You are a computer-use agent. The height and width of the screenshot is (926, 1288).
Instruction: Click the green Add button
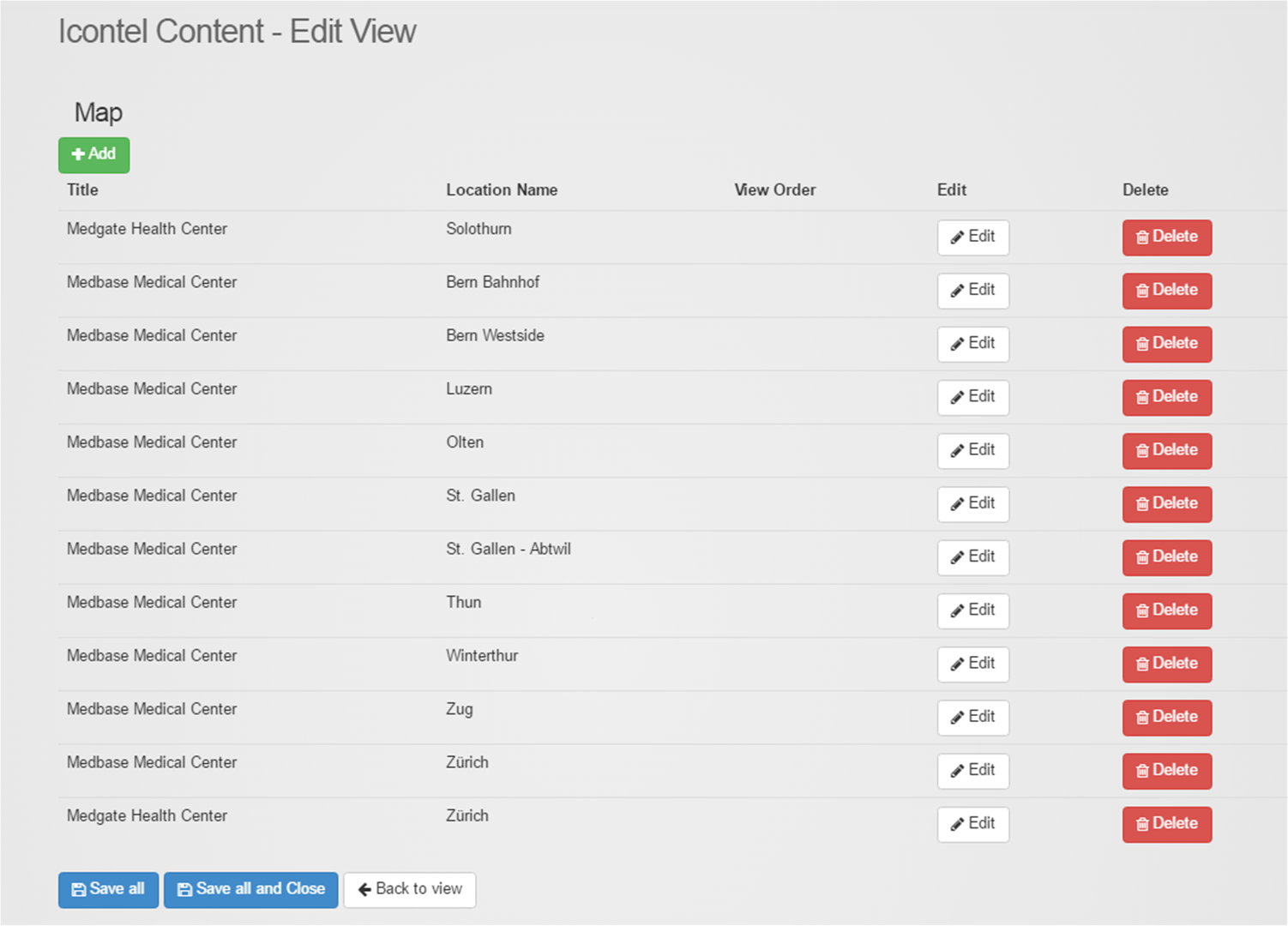point(94,154)
